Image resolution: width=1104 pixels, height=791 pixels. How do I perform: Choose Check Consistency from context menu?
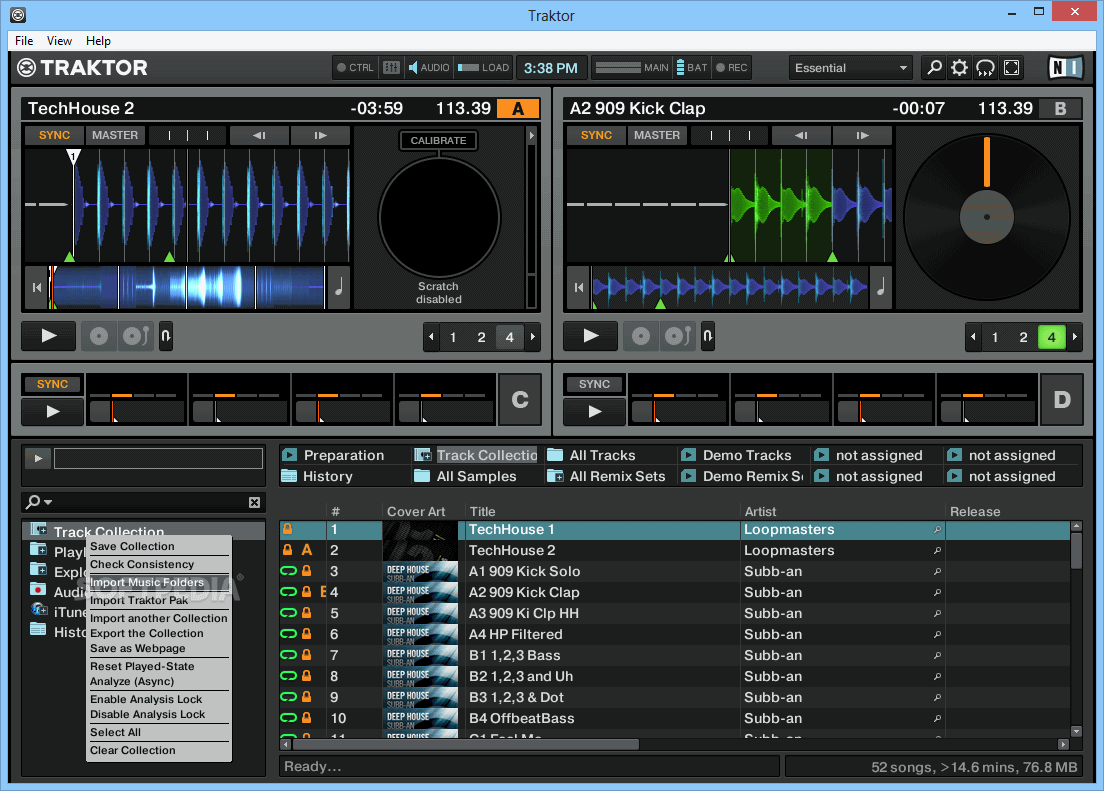pos(142,564)
